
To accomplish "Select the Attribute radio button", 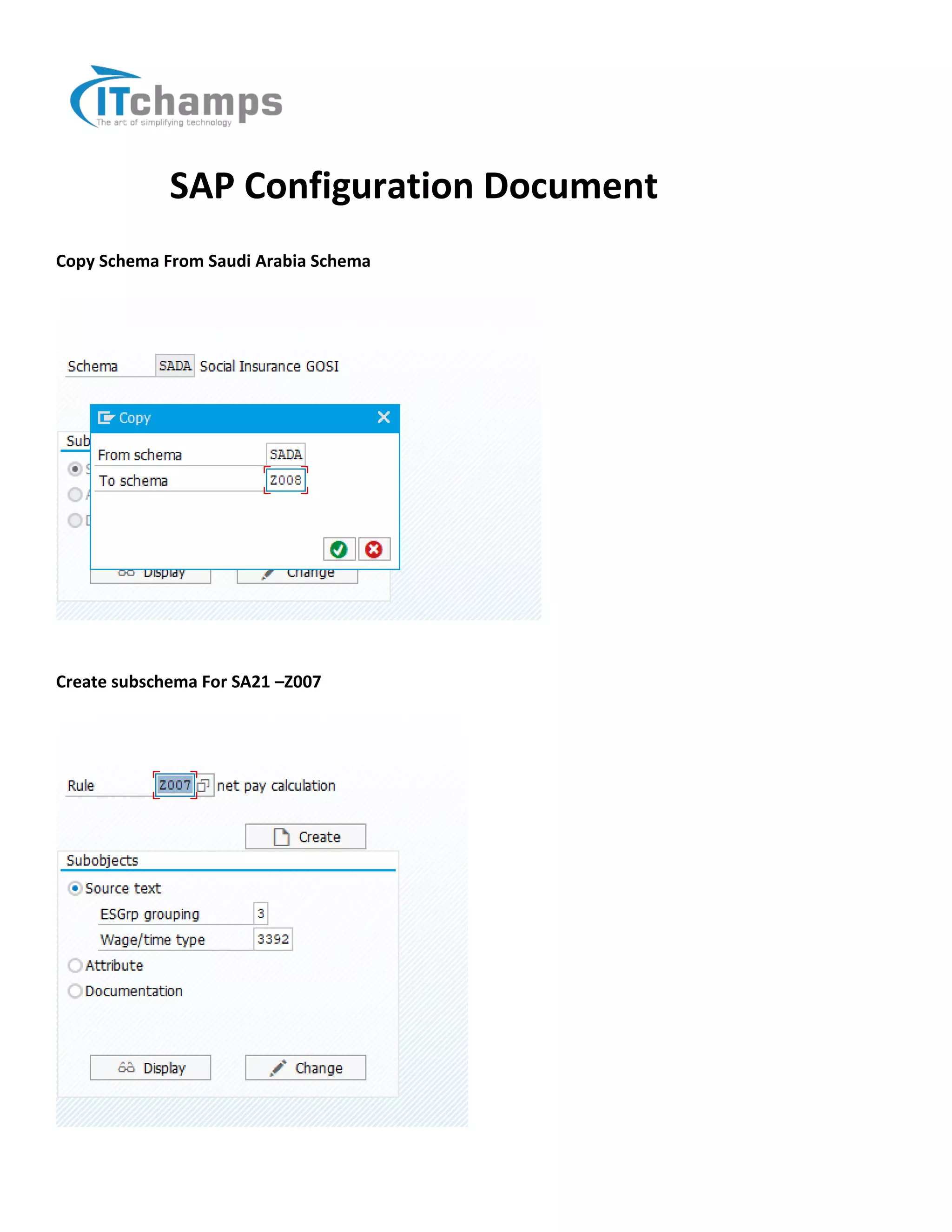I will coord(75,965).
